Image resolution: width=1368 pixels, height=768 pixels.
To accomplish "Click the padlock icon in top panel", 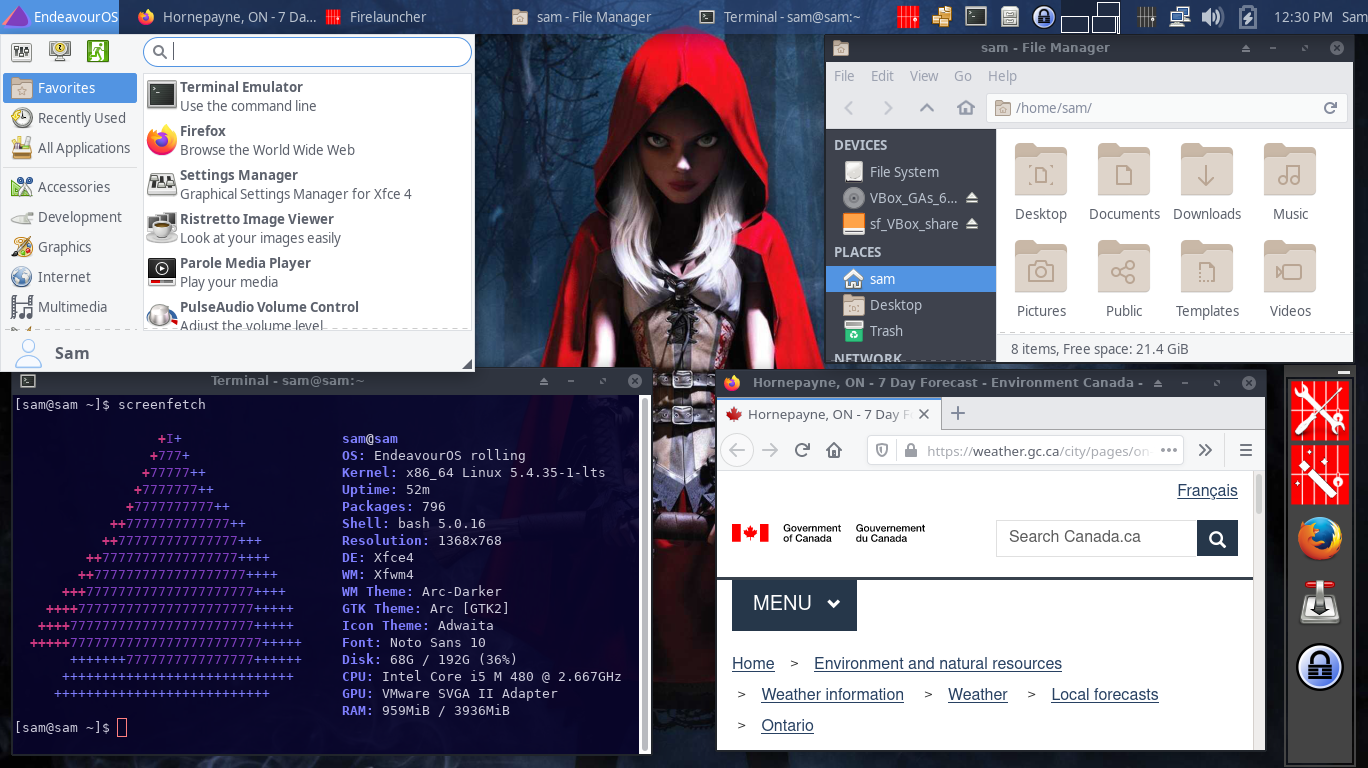I will [x=1043, y=17].
